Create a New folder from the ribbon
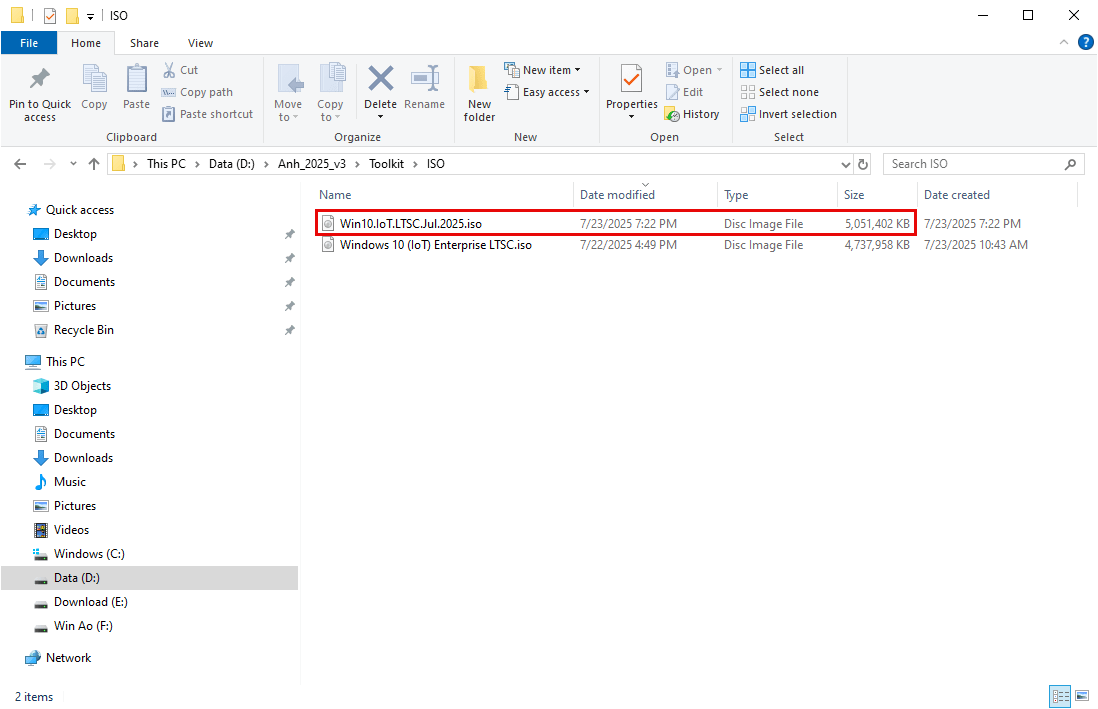The height and width of the screenshot is (709, 1098). (x=479, y=92)
